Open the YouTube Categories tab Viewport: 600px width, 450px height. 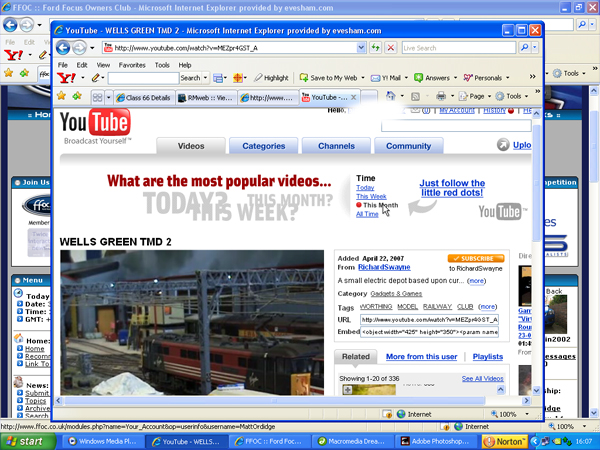click(x=263, y=146)
